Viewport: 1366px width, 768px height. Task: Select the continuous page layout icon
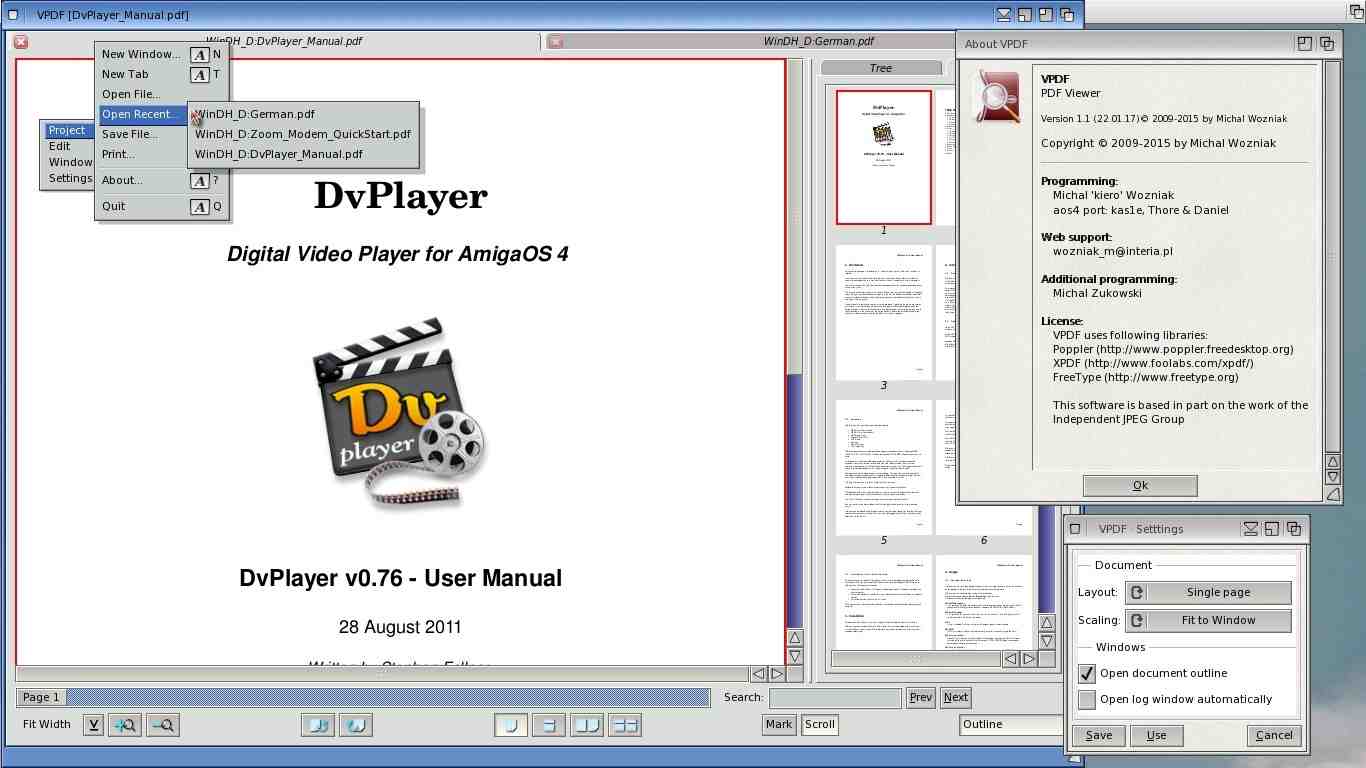pos(549,725)
